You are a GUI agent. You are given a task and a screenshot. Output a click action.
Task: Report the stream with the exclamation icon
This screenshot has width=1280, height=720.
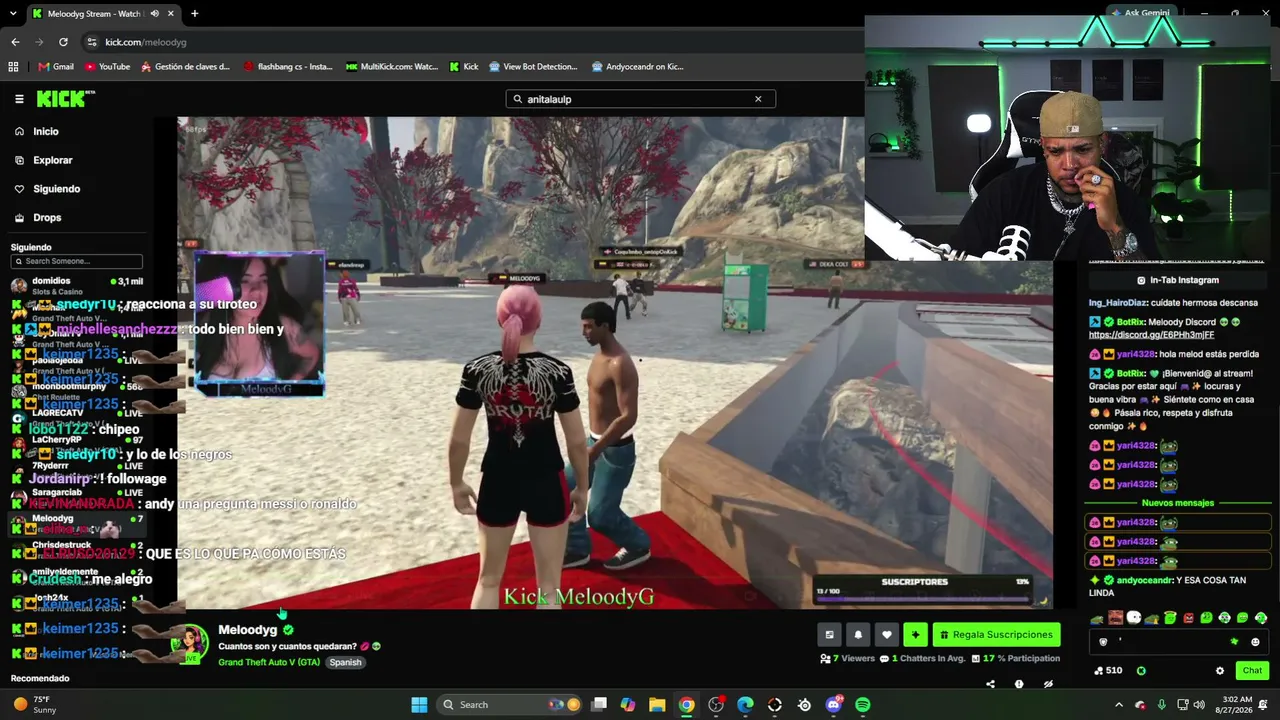1019,684
